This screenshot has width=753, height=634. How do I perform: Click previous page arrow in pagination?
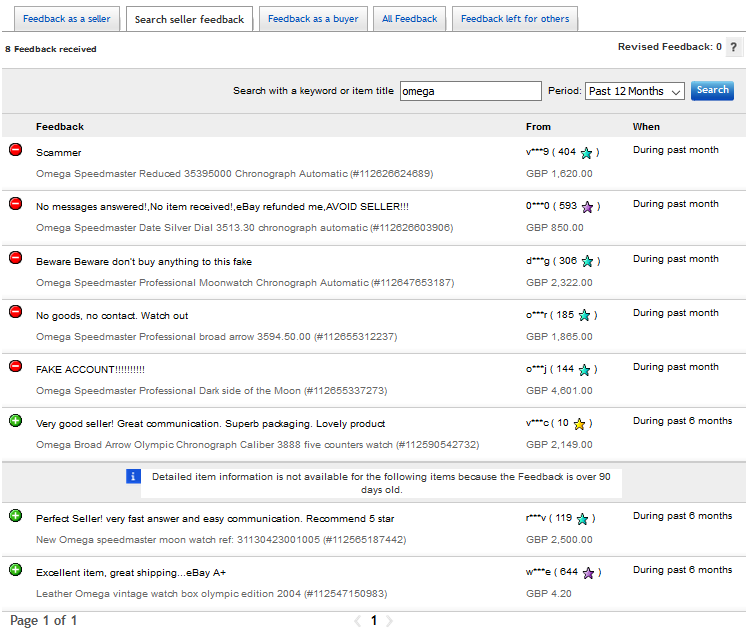tap(357, 621)
